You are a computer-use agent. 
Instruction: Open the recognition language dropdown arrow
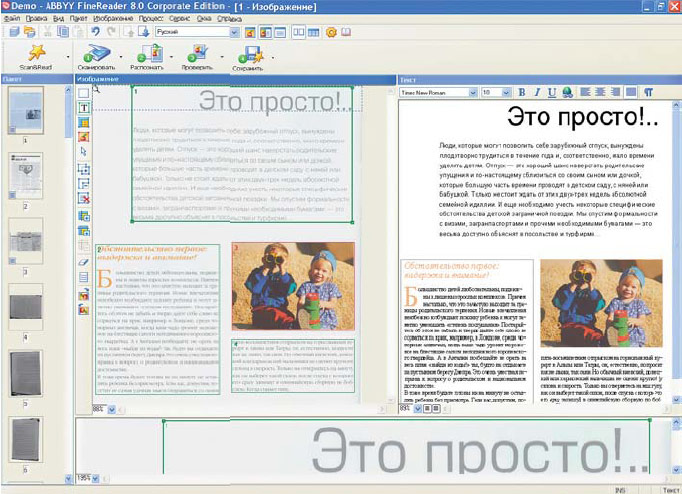tap(234, 32)
